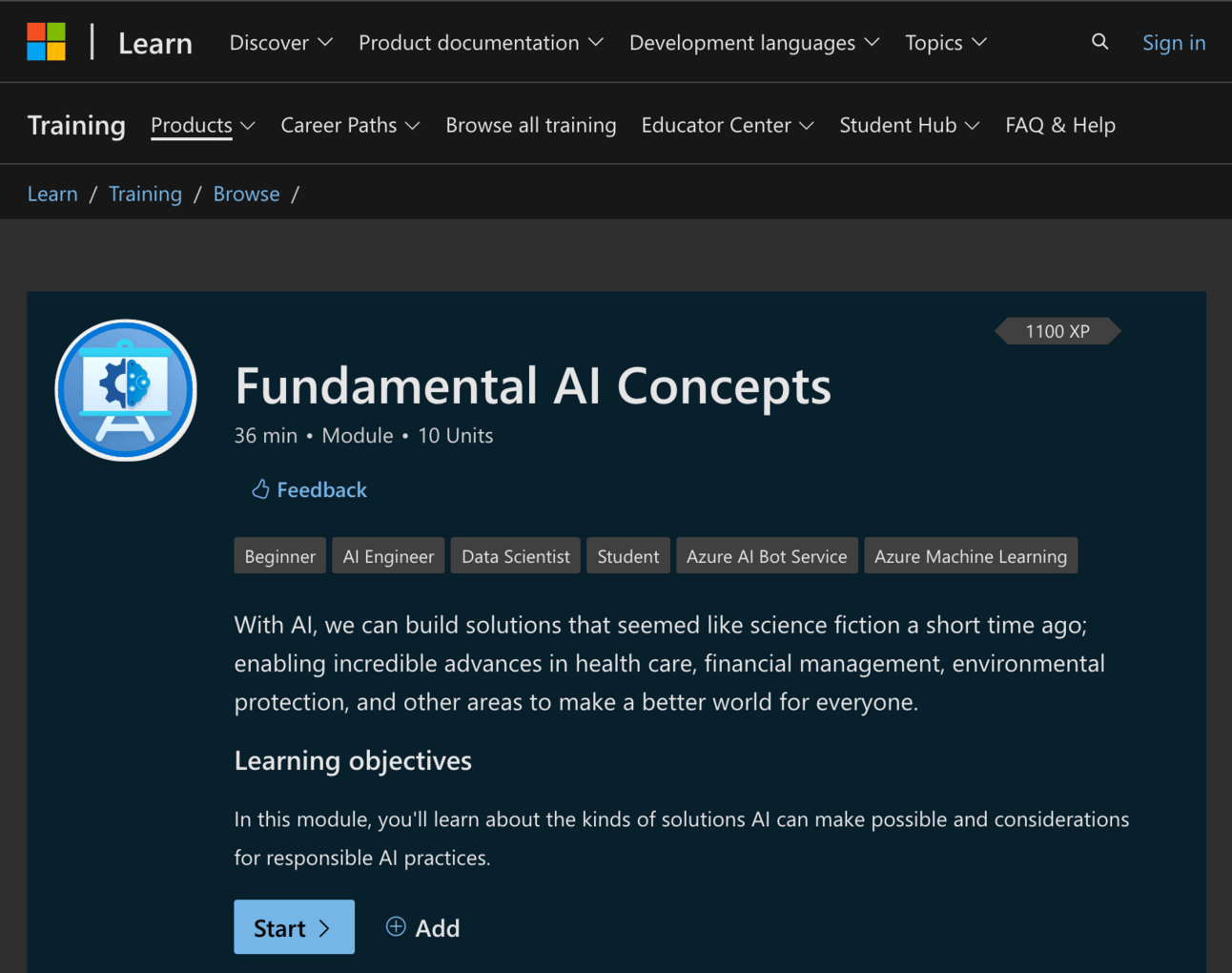Click the '10 Units' text

tap(456, 435)
